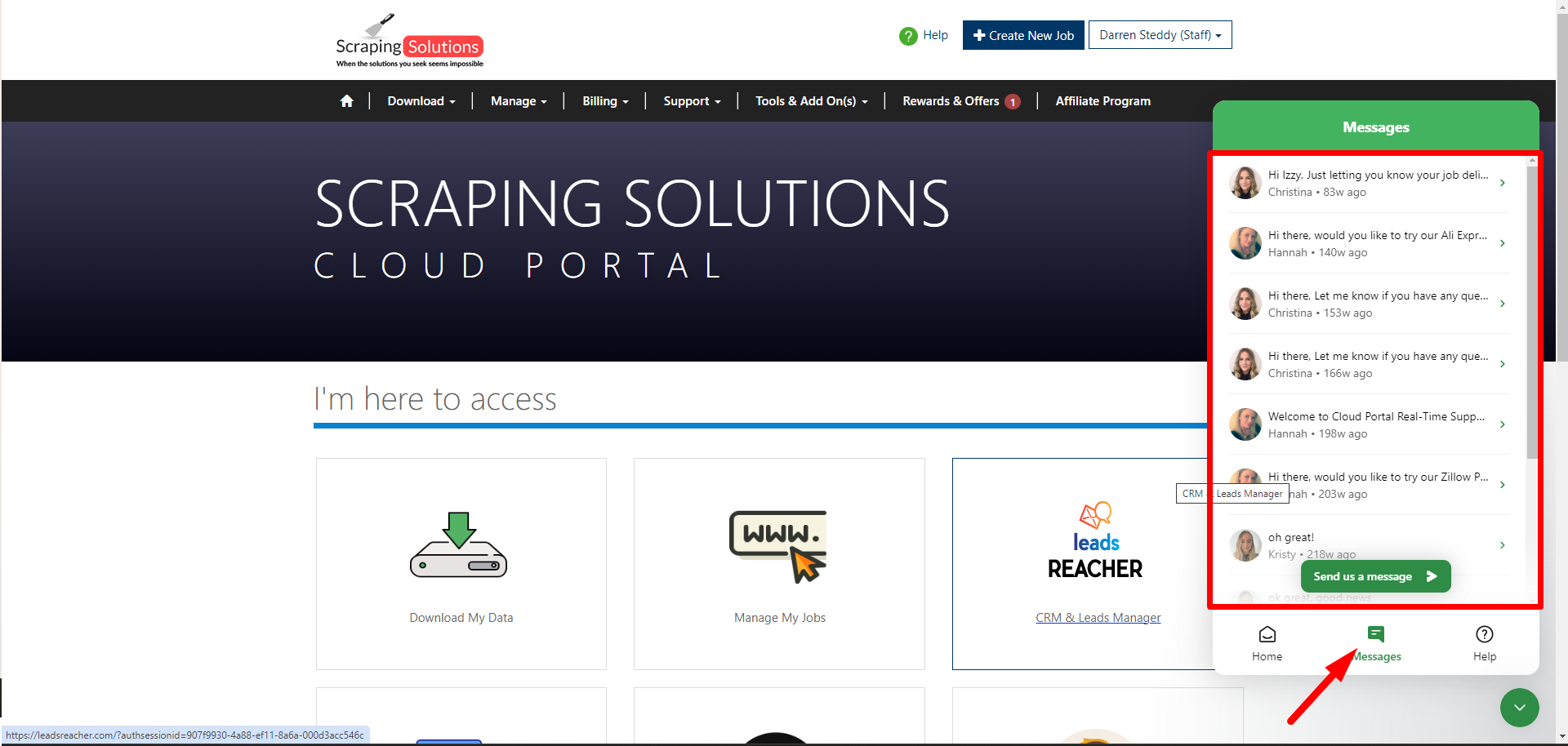The image size is (1568, 746).
Task: Click Hannah's avatar on 140w ago message
Action: click(1245, 243)
